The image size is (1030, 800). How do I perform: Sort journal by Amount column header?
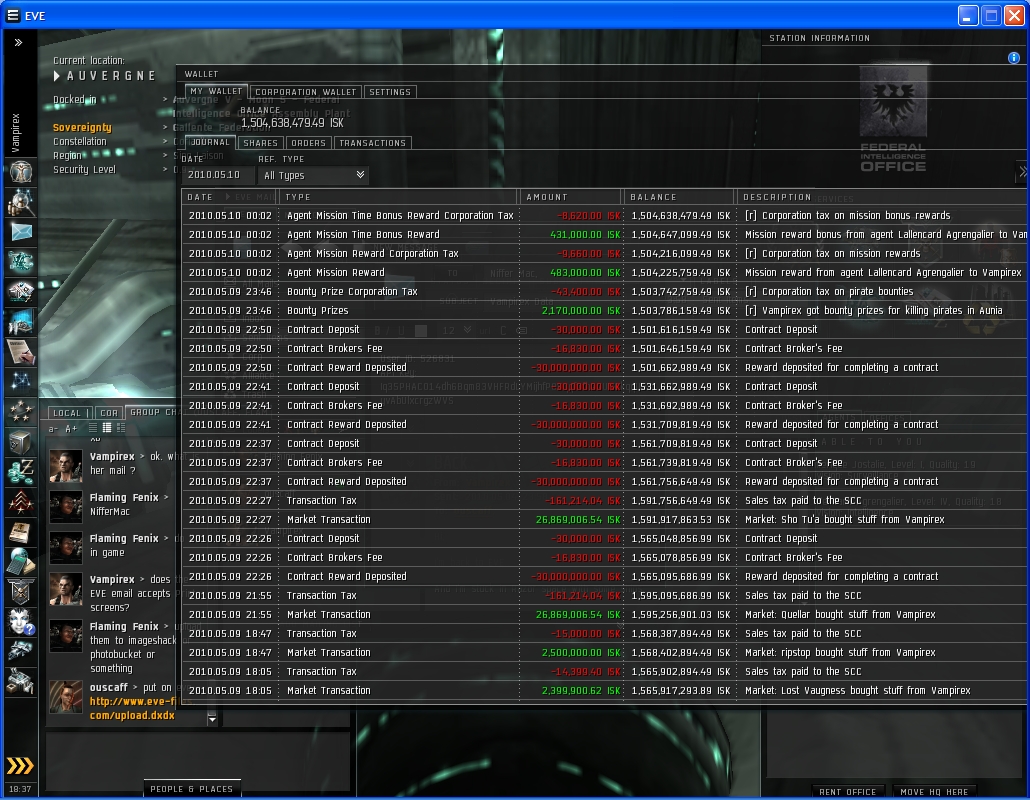571,196
